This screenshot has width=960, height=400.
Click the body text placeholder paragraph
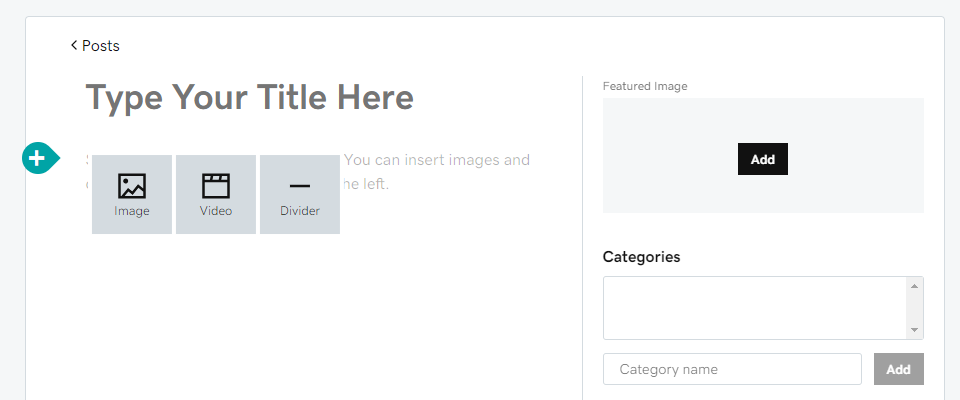click(307, 172)
